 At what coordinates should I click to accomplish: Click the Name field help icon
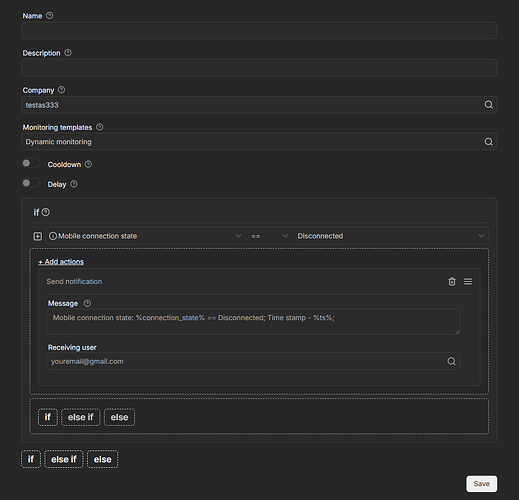click(49, 15)
